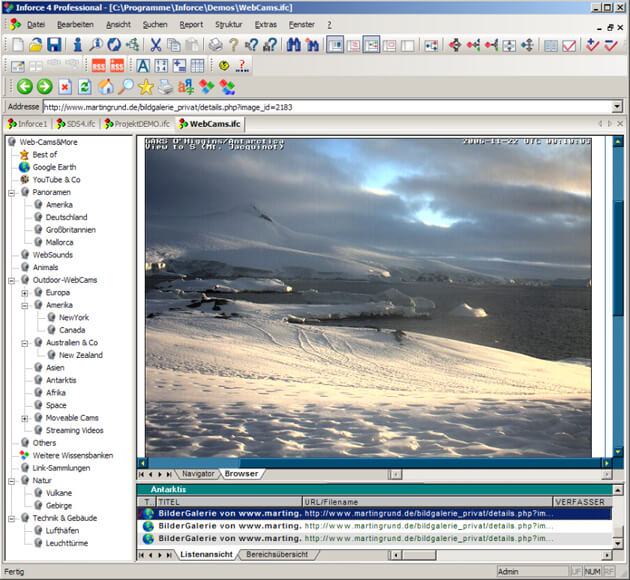Switch to the SDS4.ifc tab
630x580 pixels.
tap(76, 124)
